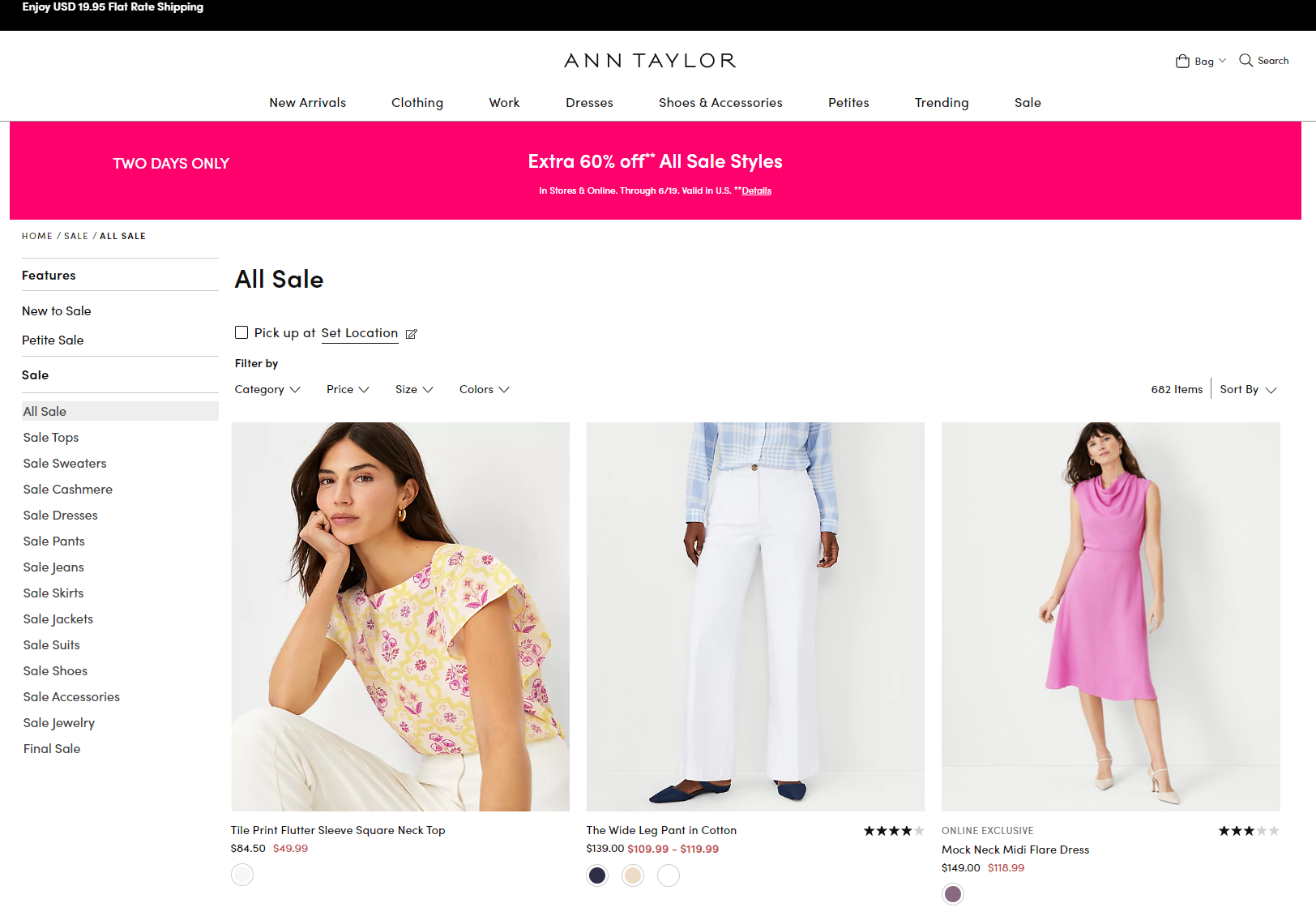Click the Set Location link

tap(360, 333)
